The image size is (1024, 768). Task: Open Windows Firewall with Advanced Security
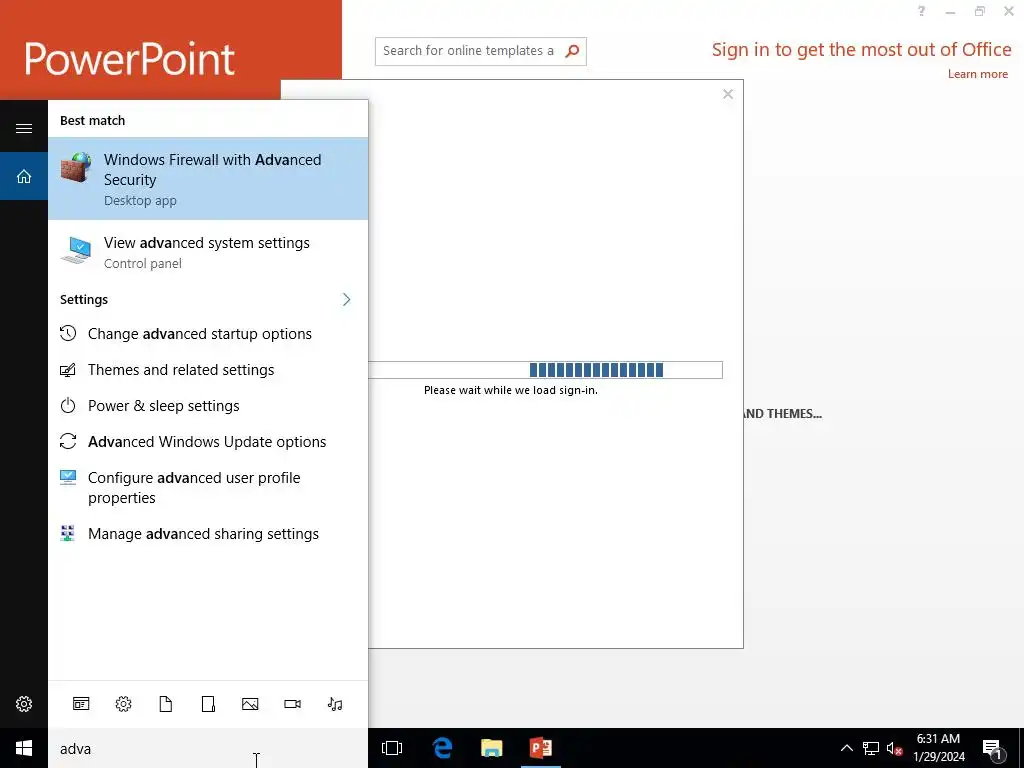pos(208,178)
